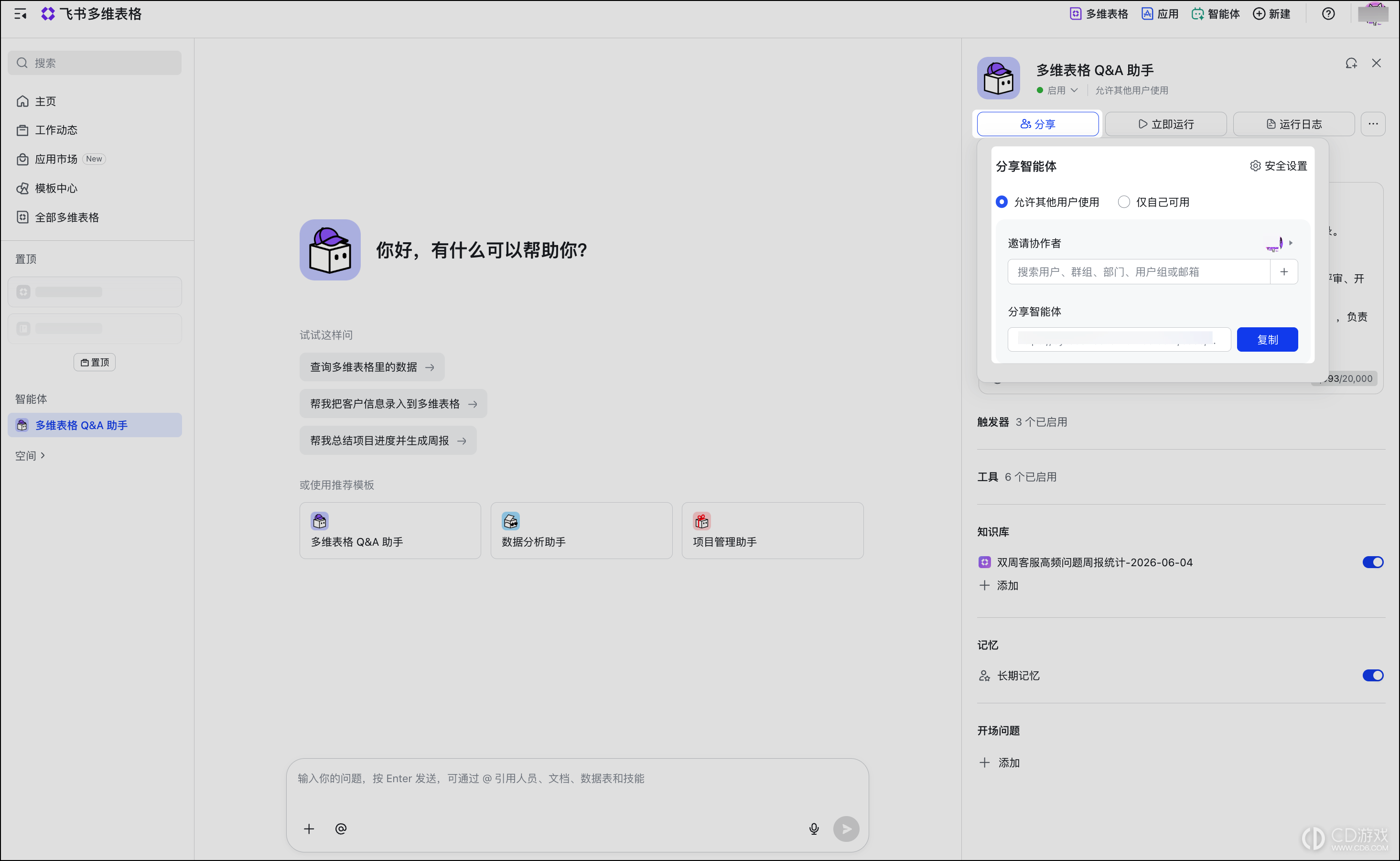
Task: Open the help question-mark icon
Action: pos(1328,14)
